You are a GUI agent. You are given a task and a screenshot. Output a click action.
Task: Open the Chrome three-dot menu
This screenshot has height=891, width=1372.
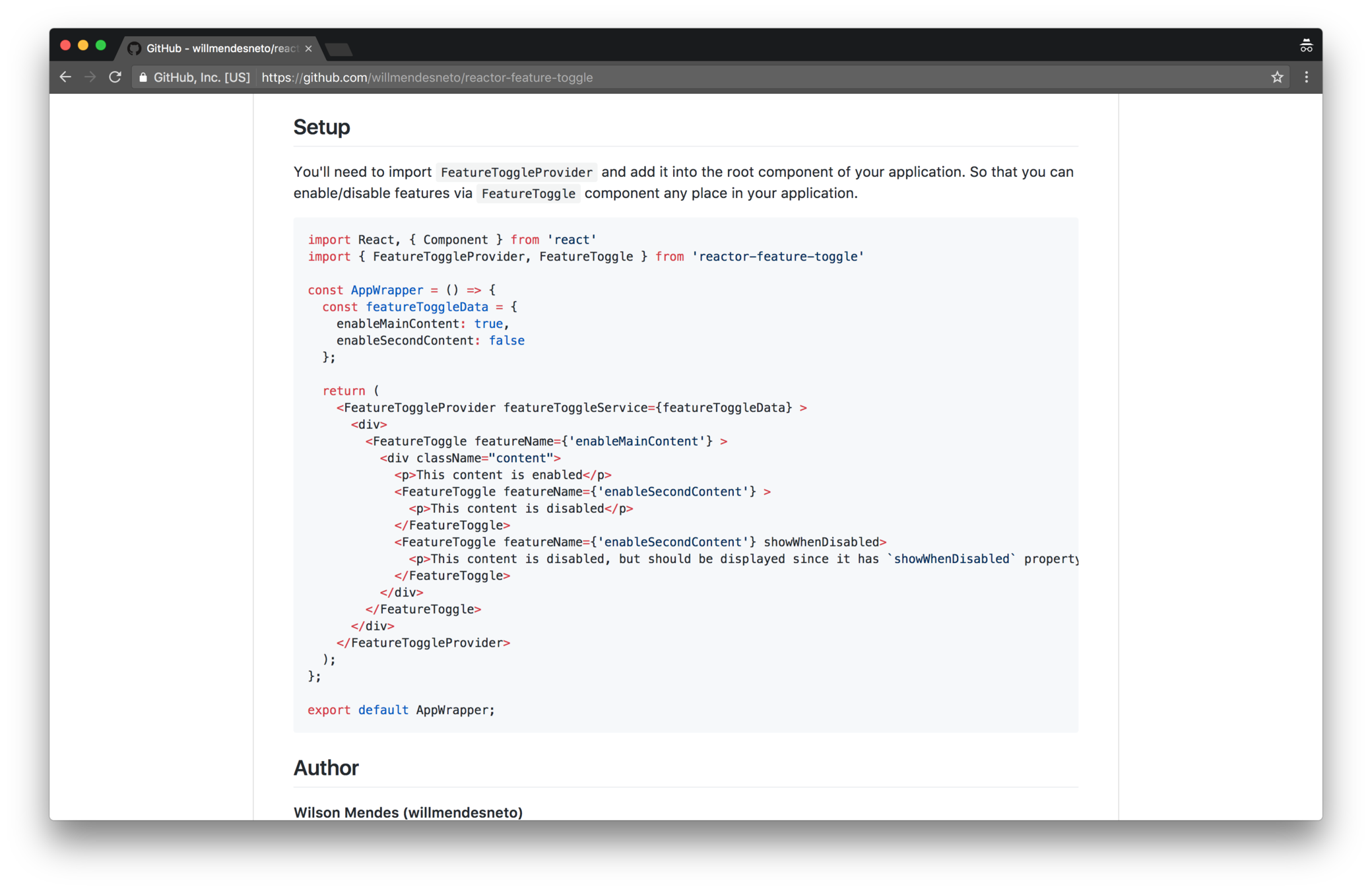coord(1306,77)
